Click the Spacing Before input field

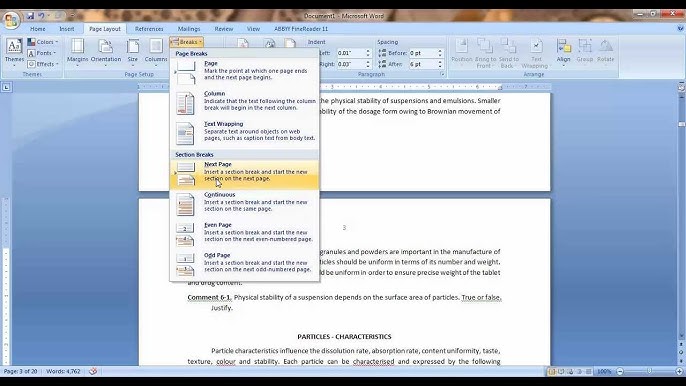[x=423, y=53]
